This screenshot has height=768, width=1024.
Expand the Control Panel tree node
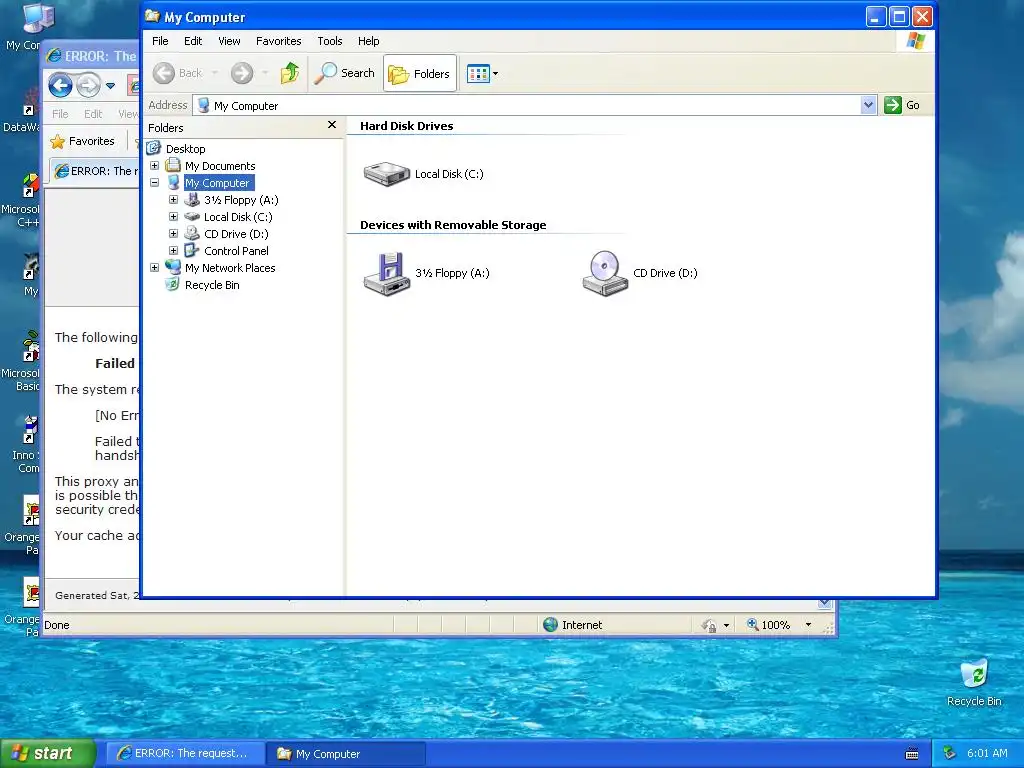point(174,251)
